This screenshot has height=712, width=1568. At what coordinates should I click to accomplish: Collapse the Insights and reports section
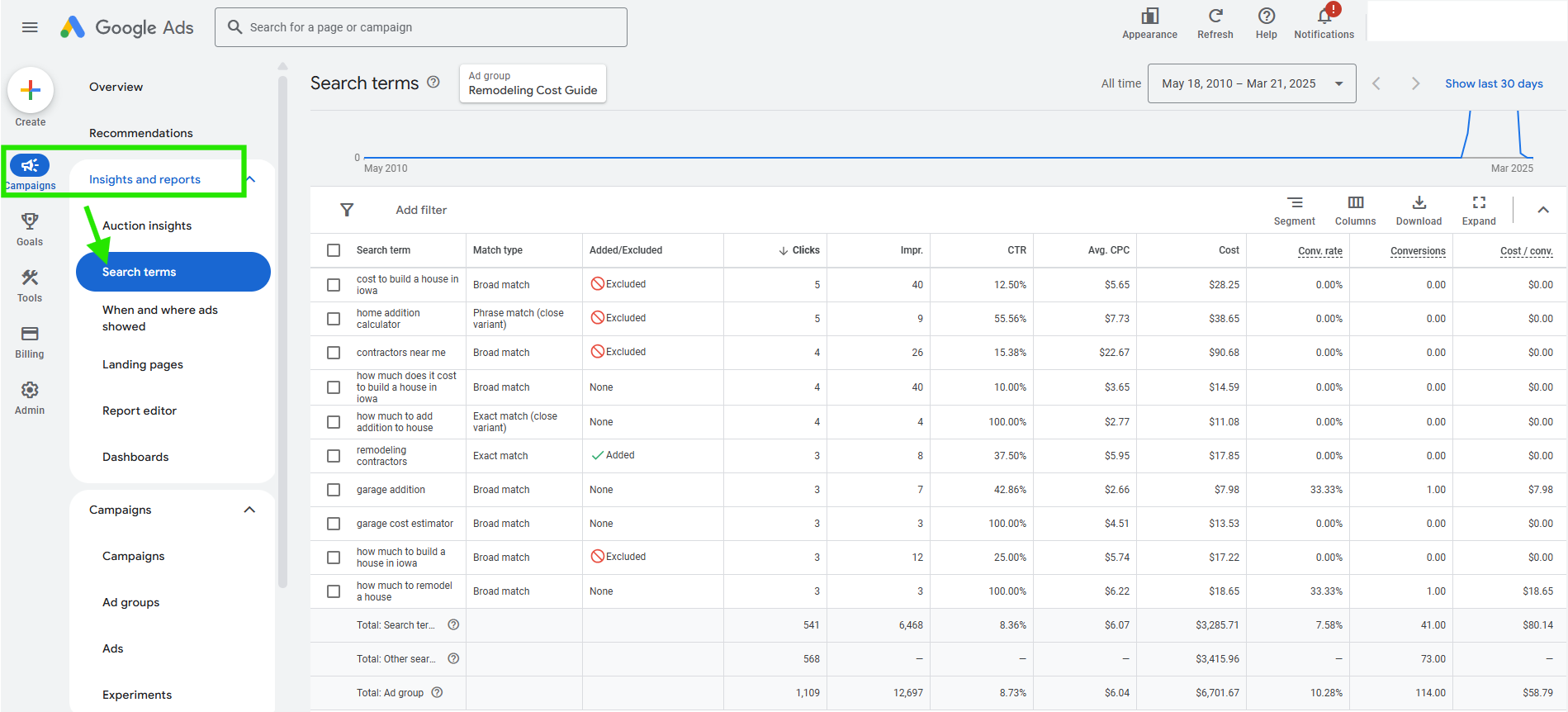[251, 179]
